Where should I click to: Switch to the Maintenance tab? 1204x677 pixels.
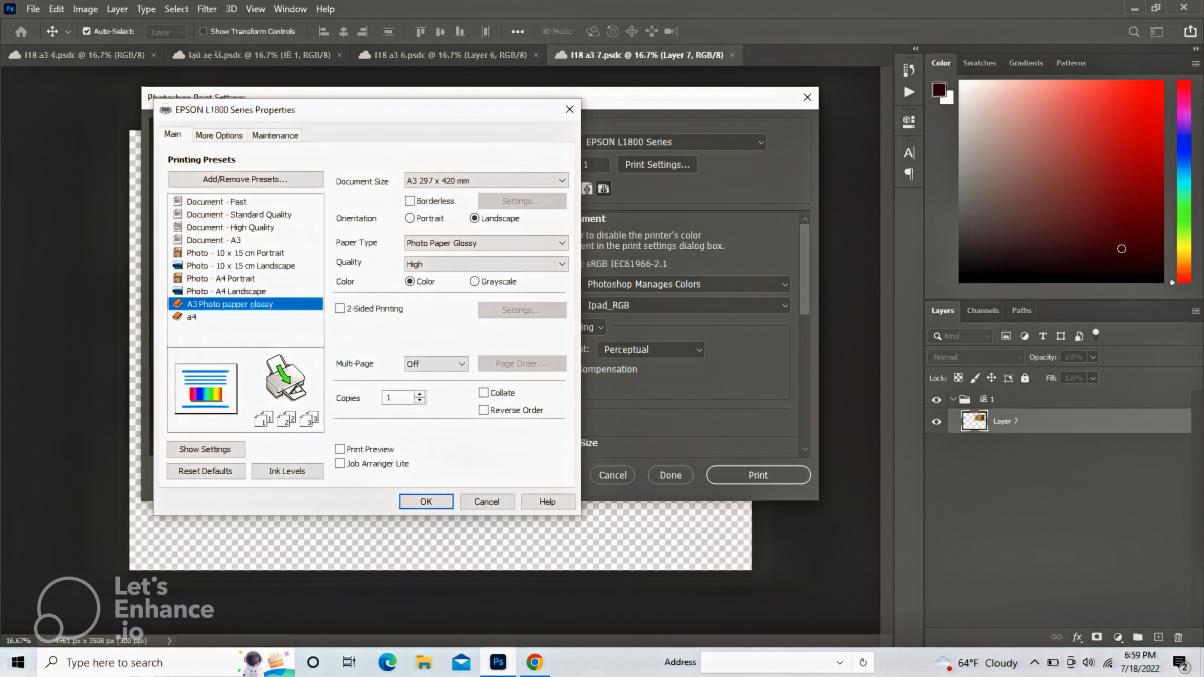[275, 135]
